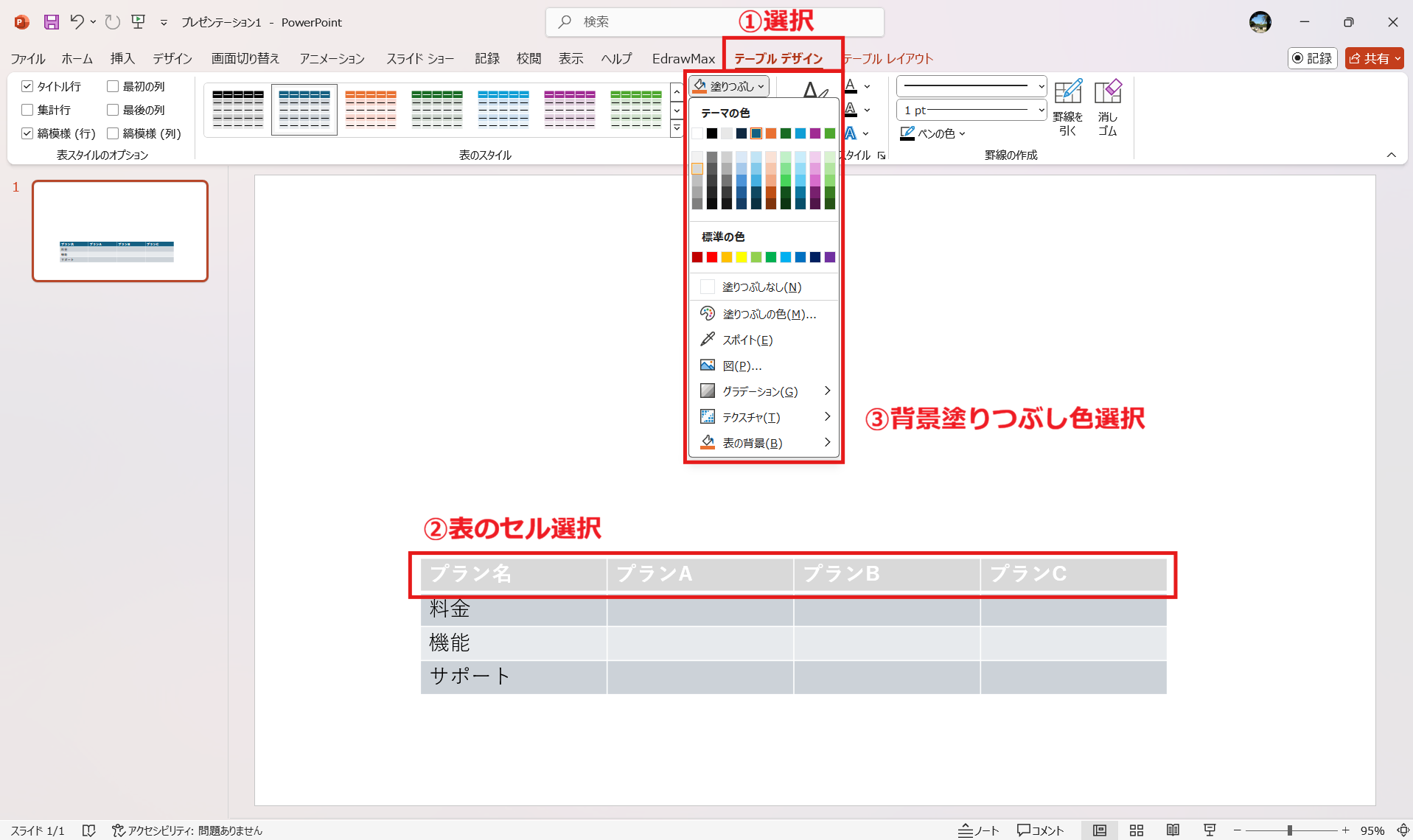Click the zoom in plus button
The height and width of the screenshot is (840, 1413).
(x=1345, y=830)
